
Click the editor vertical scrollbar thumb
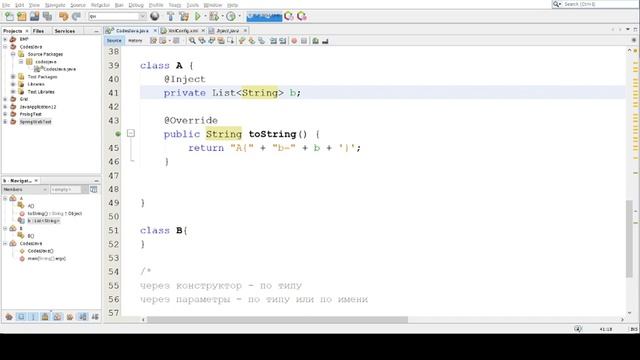(629, 239)
